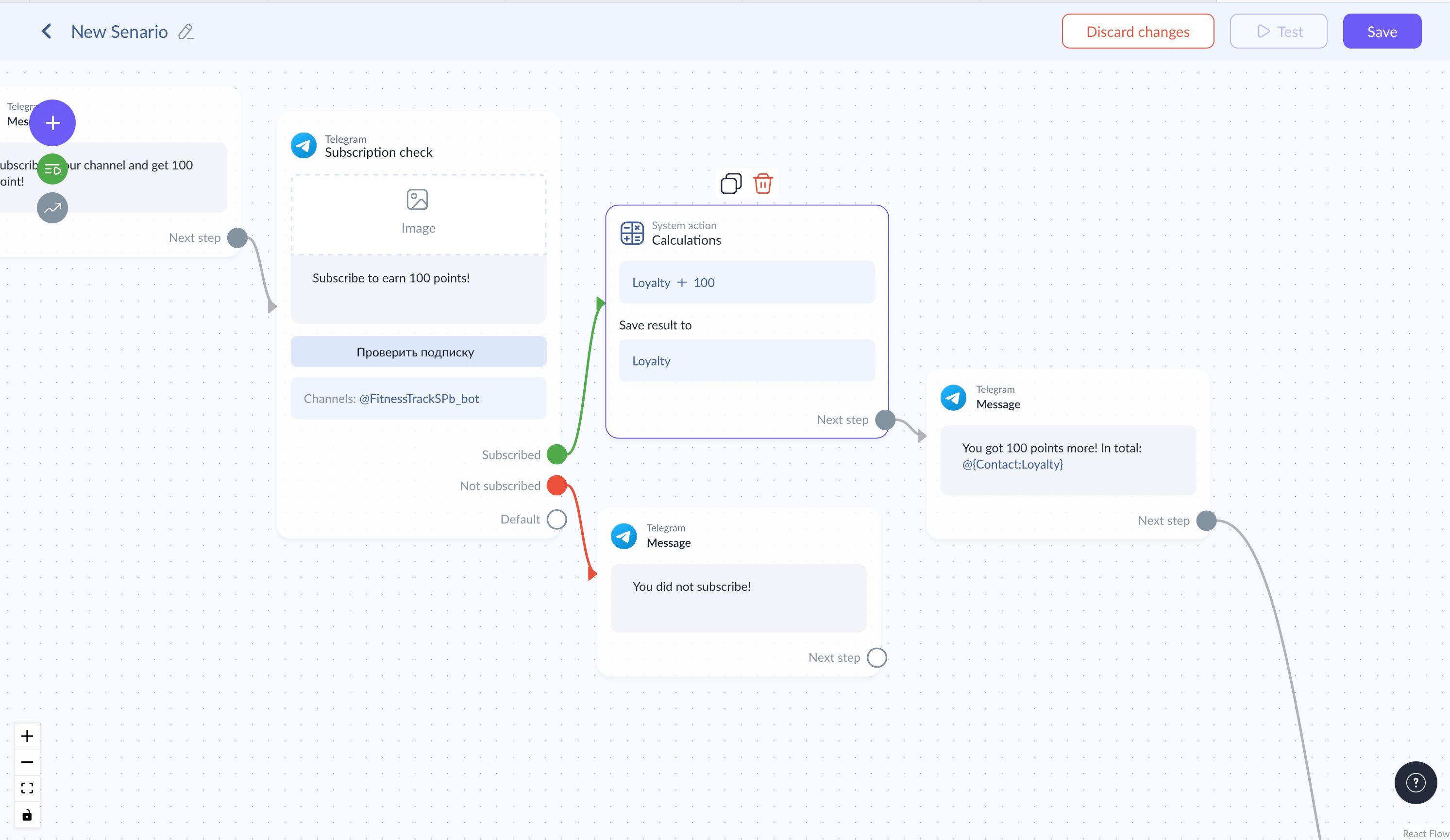Click the zoom out minus control
This screenshot has width=1450, height=840.
point(27,762)
